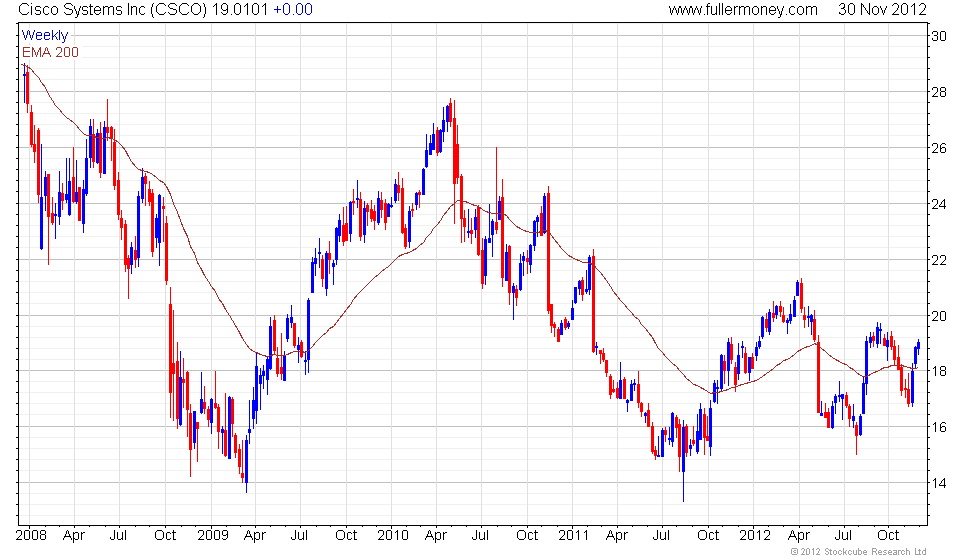Click the x-axis label 2011

click(574, 536)
